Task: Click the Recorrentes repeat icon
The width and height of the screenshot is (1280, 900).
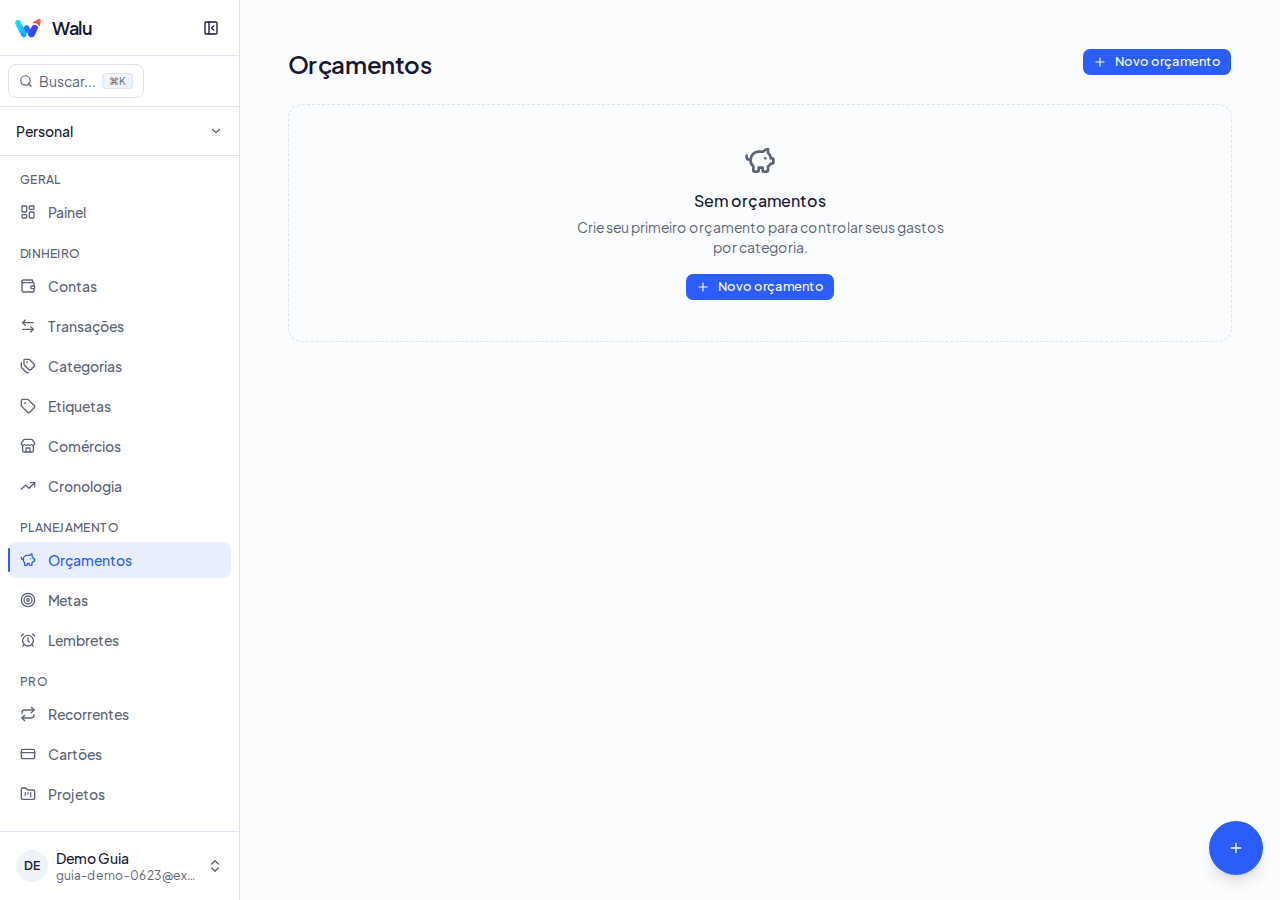Action: pyautogui.click(x=28, y=714)
